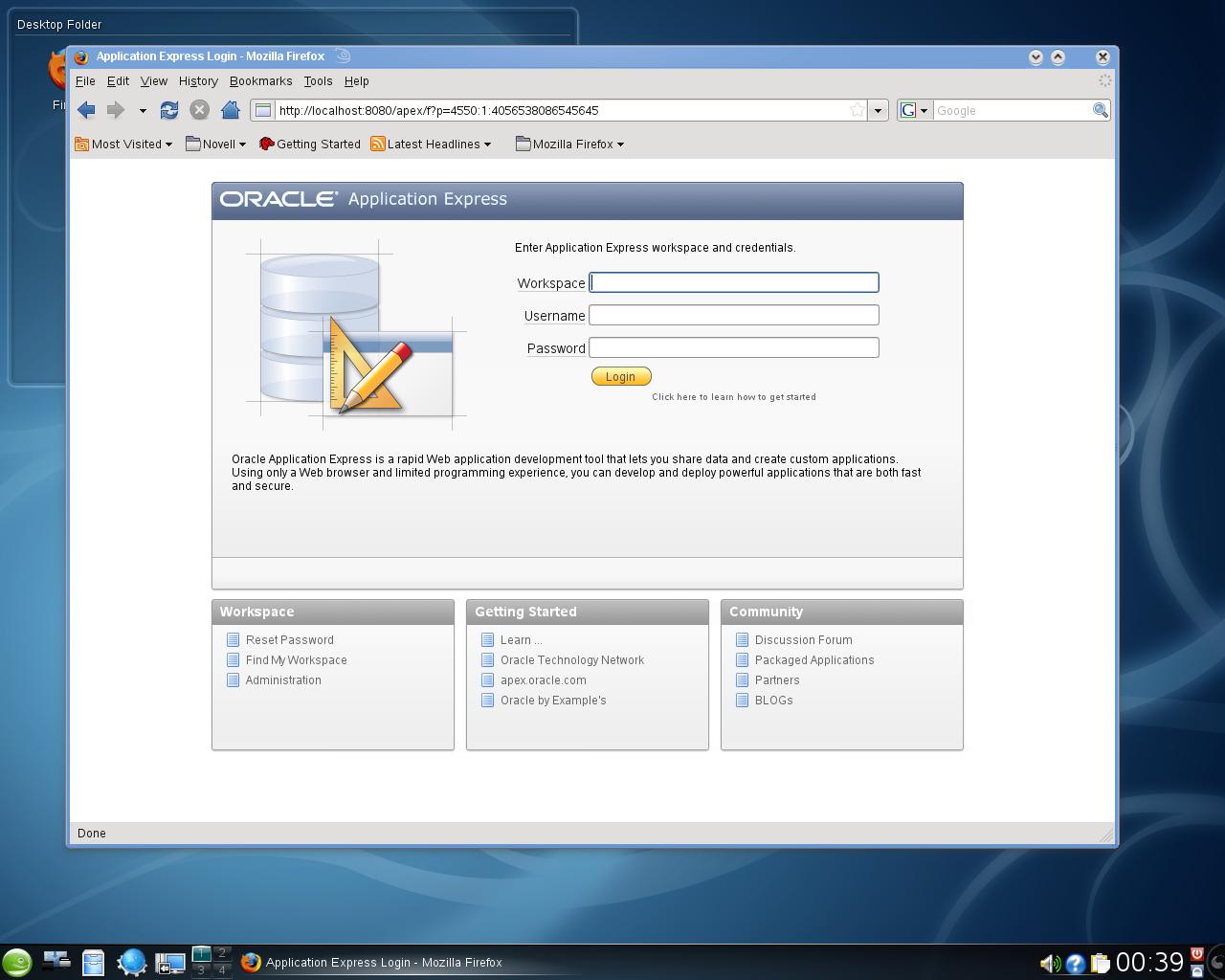Viewport: 1225px width, 980px height.
Task: Expand the Novell bookmarks folder
Action: click(215, 145)
